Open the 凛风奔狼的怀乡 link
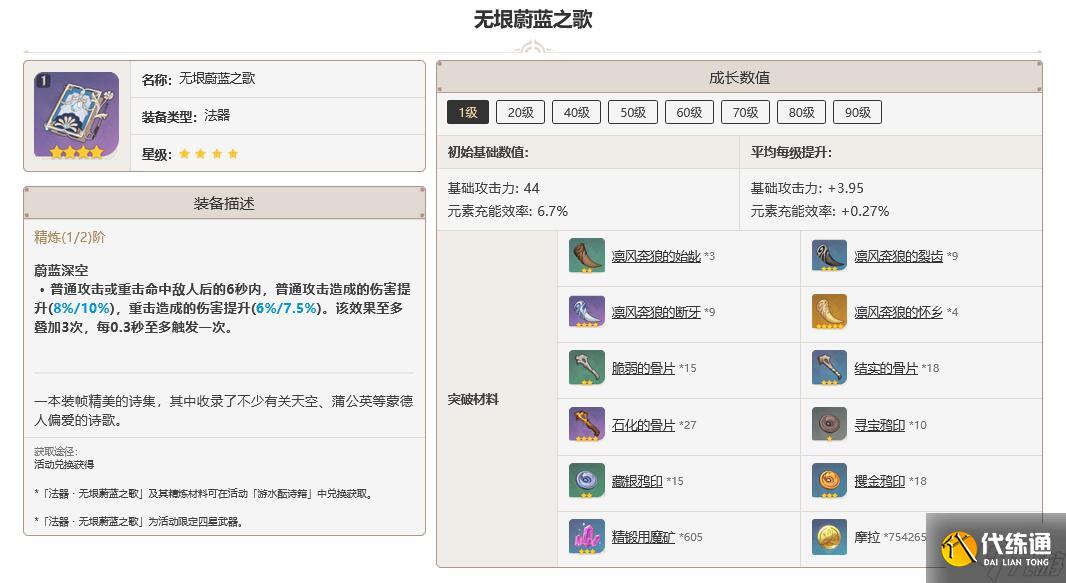Image resolution: width=1066 pixels, height=583 pixels. click(899, 312)
